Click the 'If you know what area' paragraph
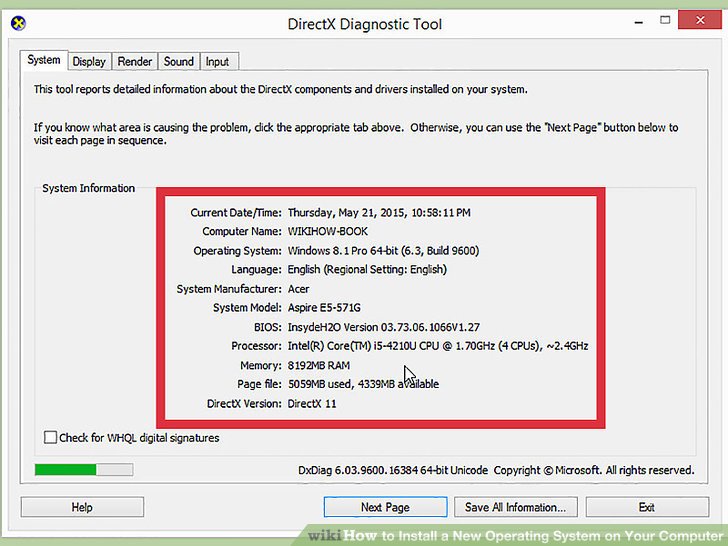The height and width of the screenshot is (546, 728). point(356,134)
